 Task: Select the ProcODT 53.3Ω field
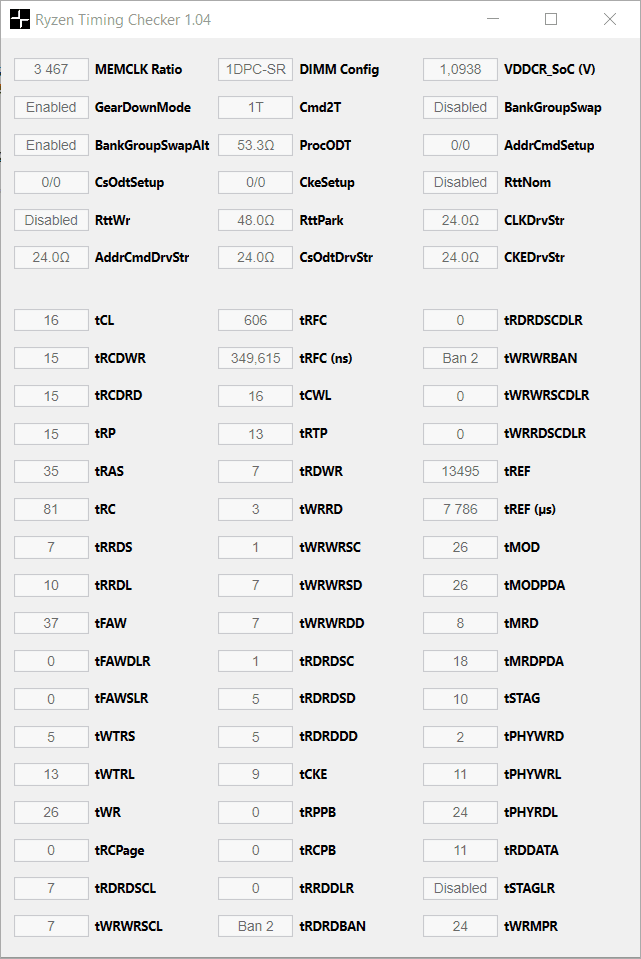[x=256, y=146]
